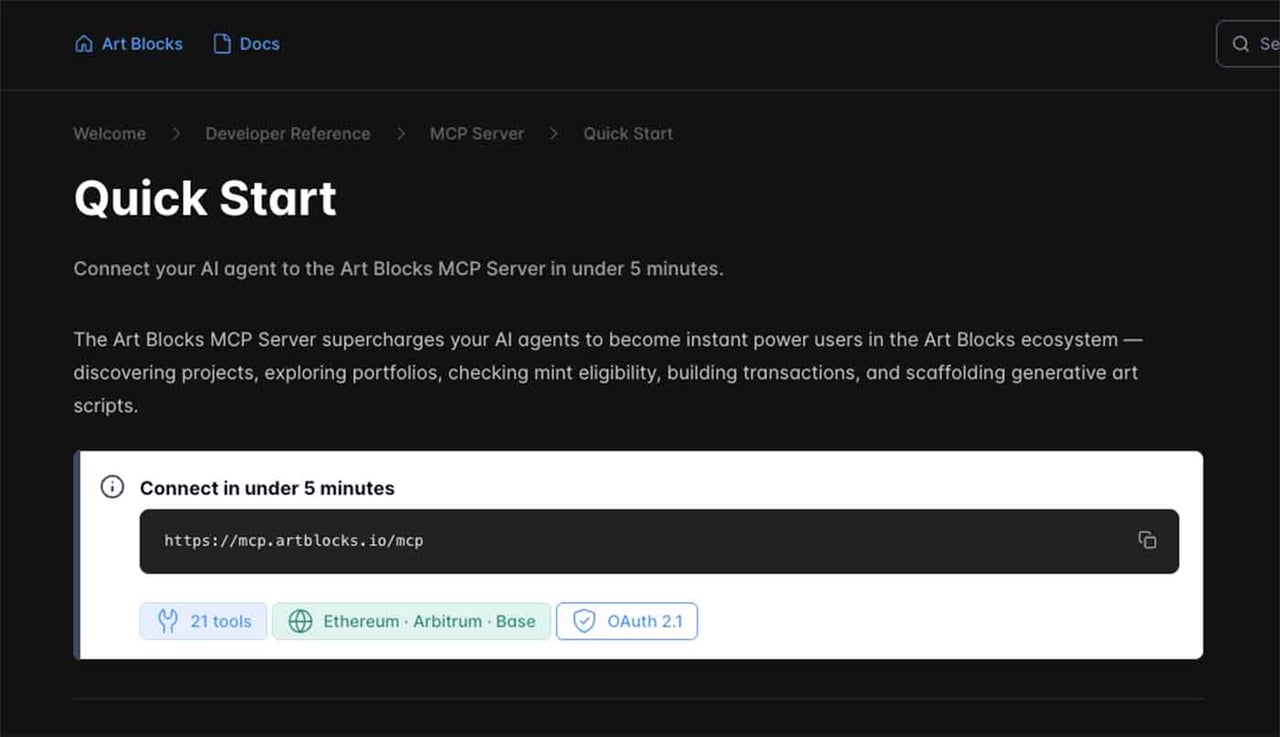Screen dimensions: 1280x737
Task: Click the 21 tools badge
Action: click(203, 621)
